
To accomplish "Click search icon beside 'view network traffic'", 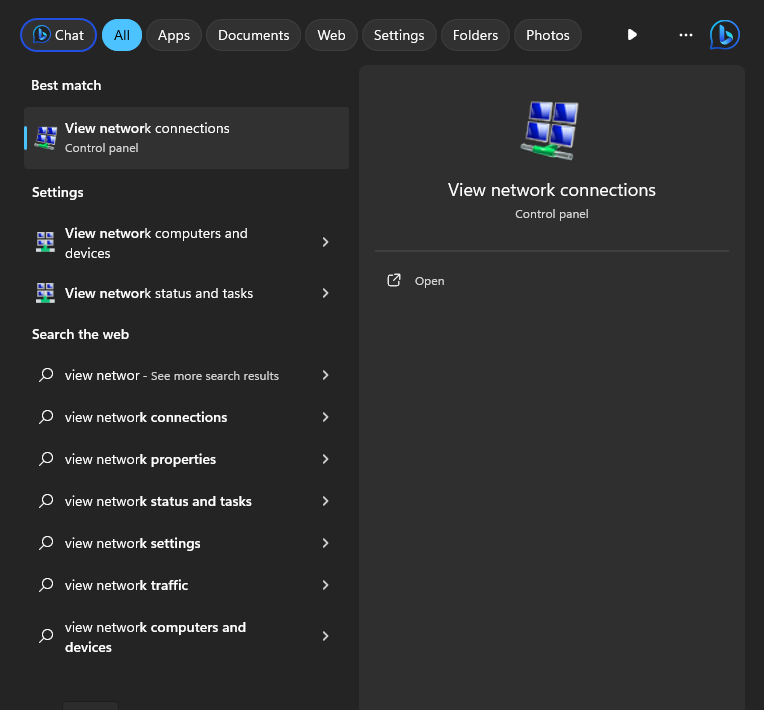I will pyautogui.click(x=46, y=584).
